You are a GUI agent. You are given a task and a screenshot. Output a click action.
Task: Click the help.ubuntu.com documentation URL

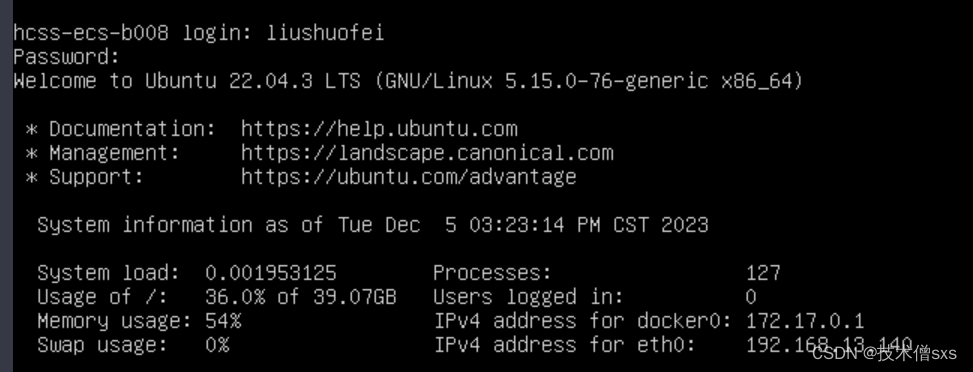point(379,129)
